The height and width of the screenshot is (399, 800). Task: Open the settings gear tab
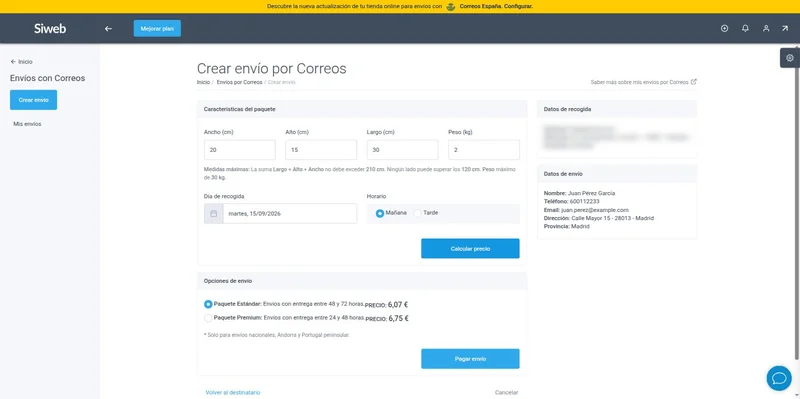click(790, 58)
